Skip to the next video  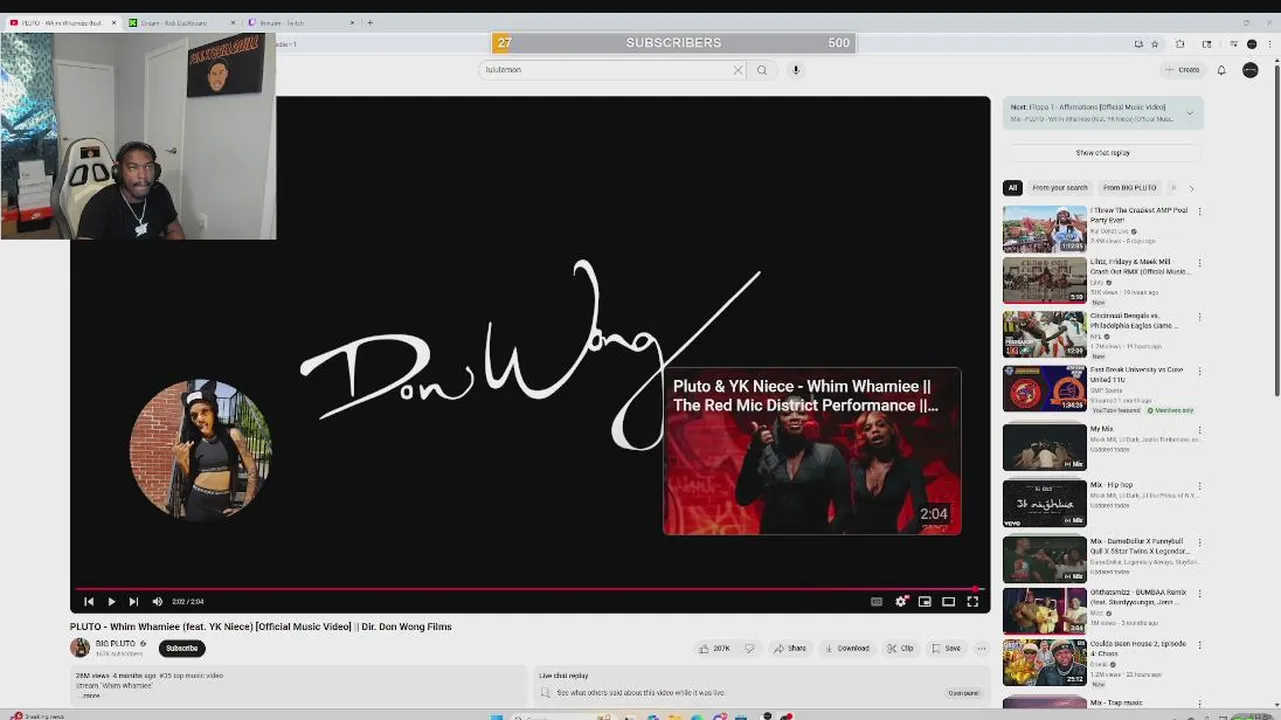tap(133, 601)
